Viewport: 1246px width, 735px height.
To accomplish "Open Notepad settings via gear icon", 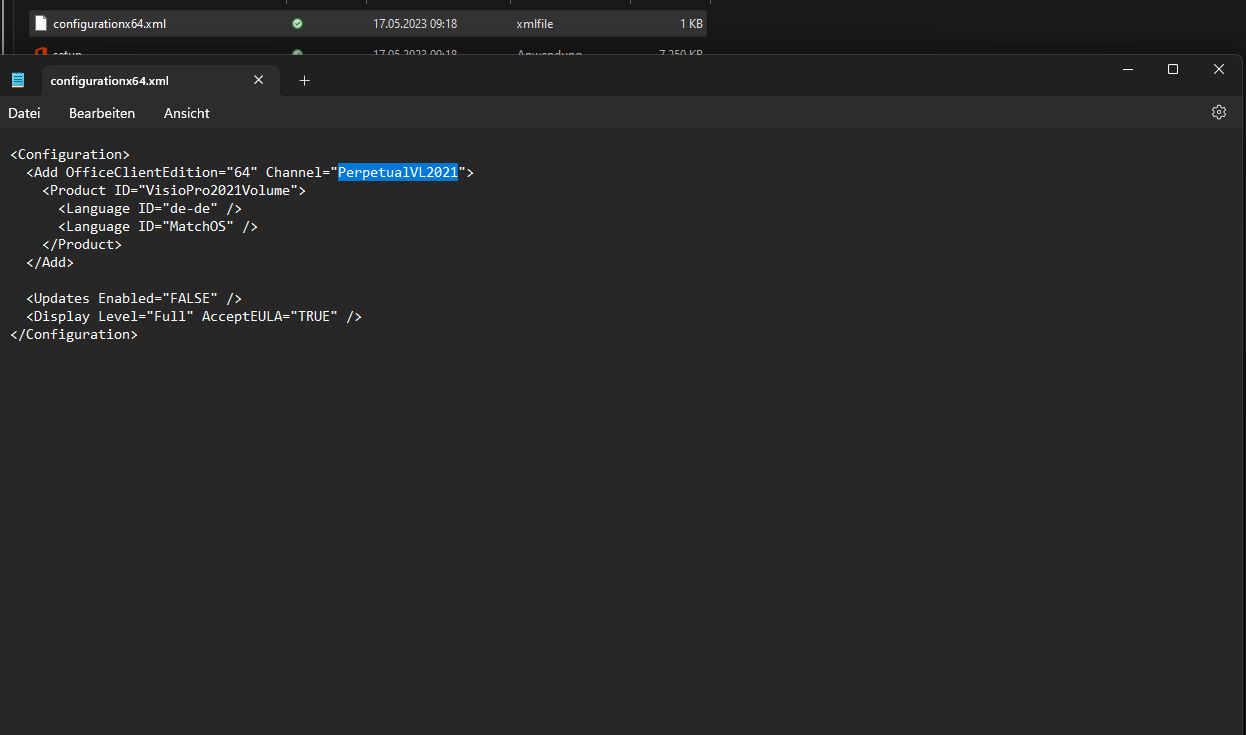I will click(1218, 113).
